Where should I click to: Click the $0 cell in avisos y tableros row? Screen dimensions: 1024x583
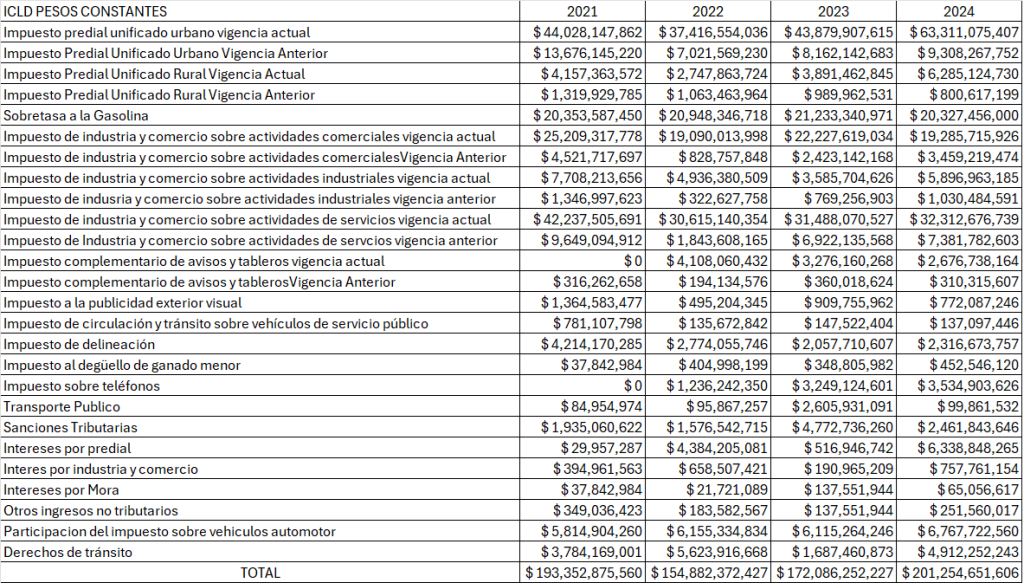pos(633,261)
